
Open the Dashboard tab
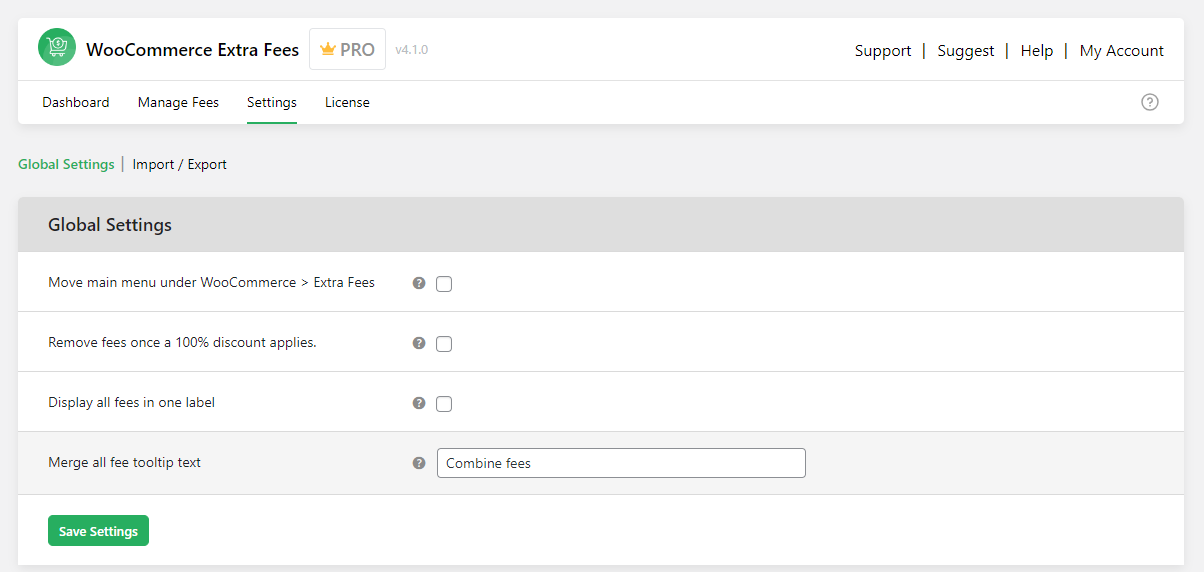click(76, 102)
